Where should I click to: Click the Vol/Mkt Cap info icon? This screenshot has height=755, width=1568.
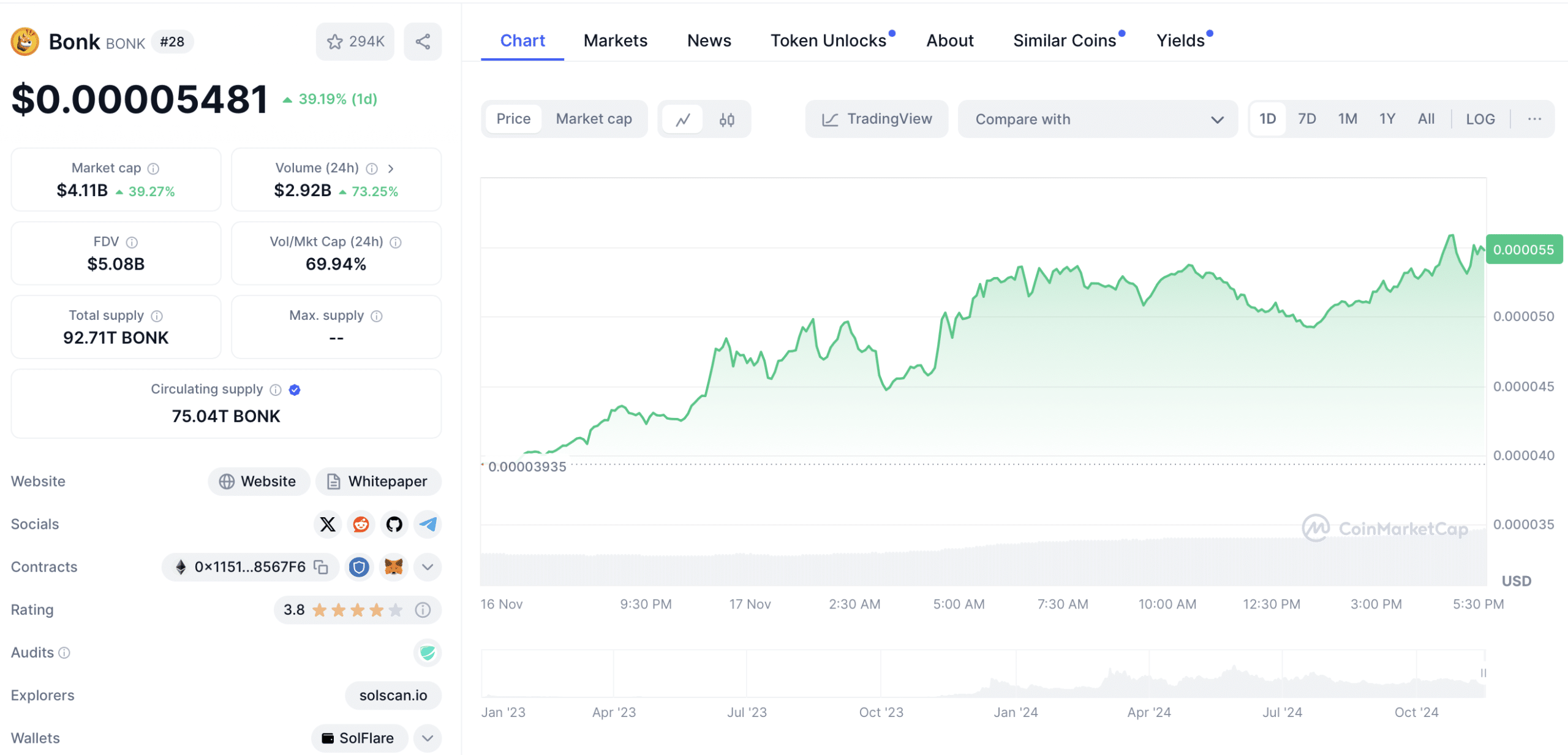(x=396, y=243)
